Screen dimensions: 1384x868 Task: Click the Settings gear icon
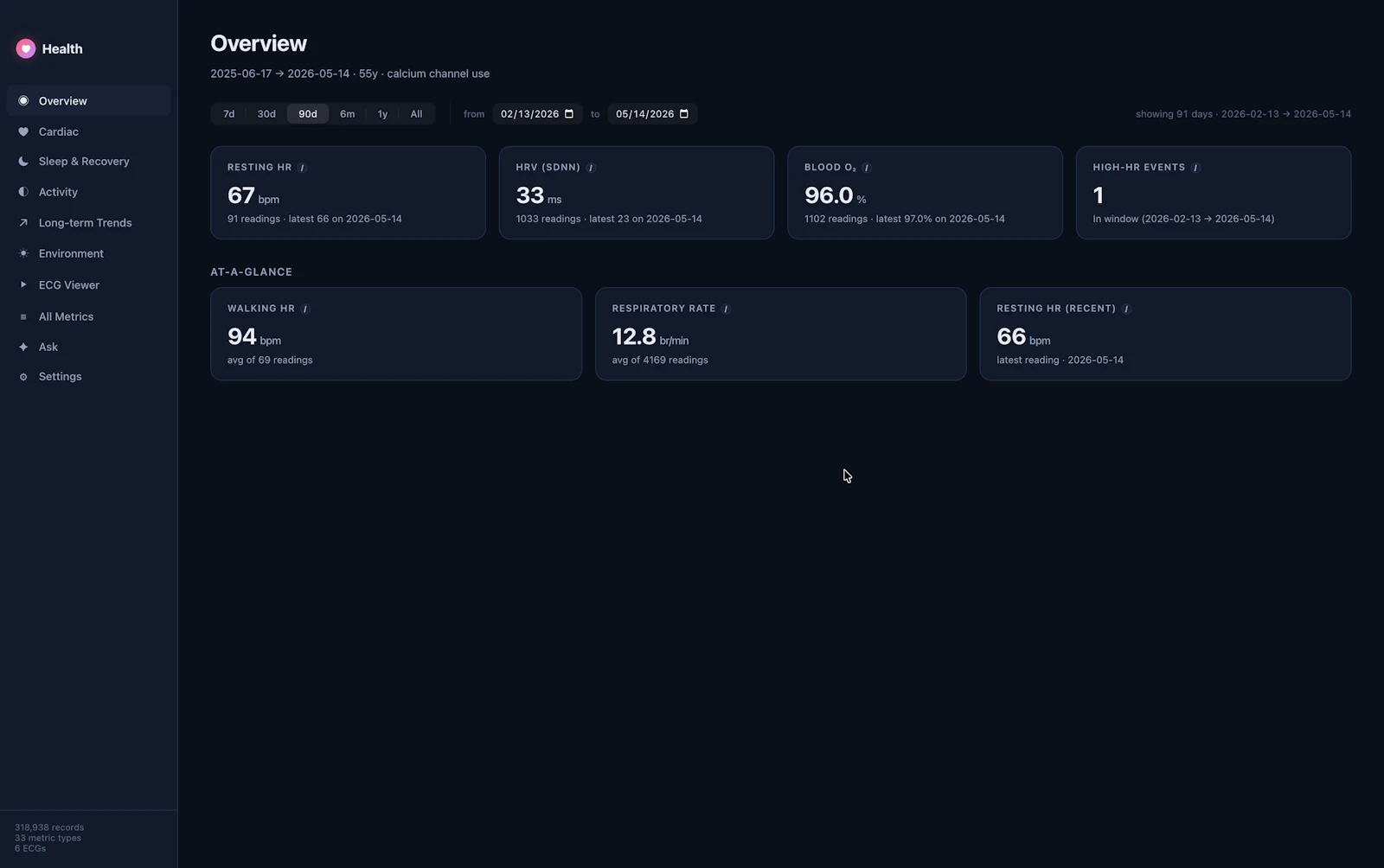click(x=23, y=377)
